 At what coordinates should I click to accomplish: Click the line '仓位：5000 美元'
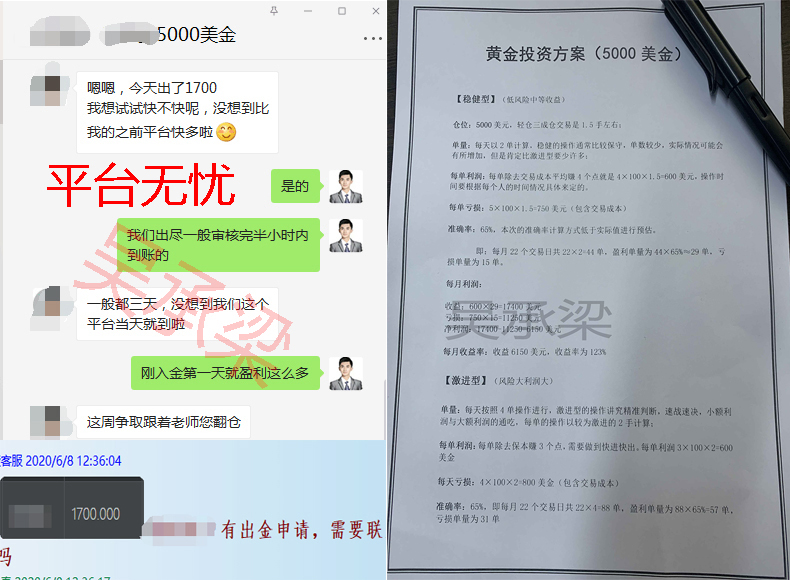[537, 124]
